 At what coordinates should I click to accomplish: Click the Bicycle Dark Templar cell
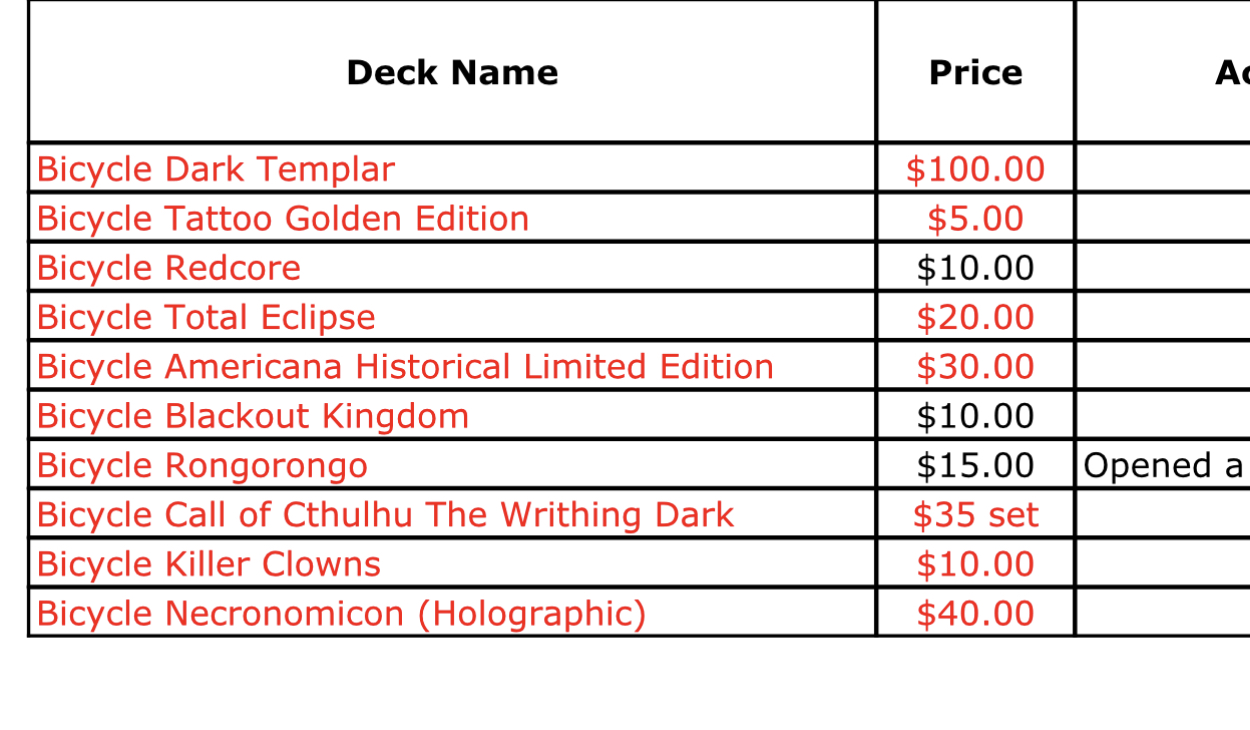[452, 168]
